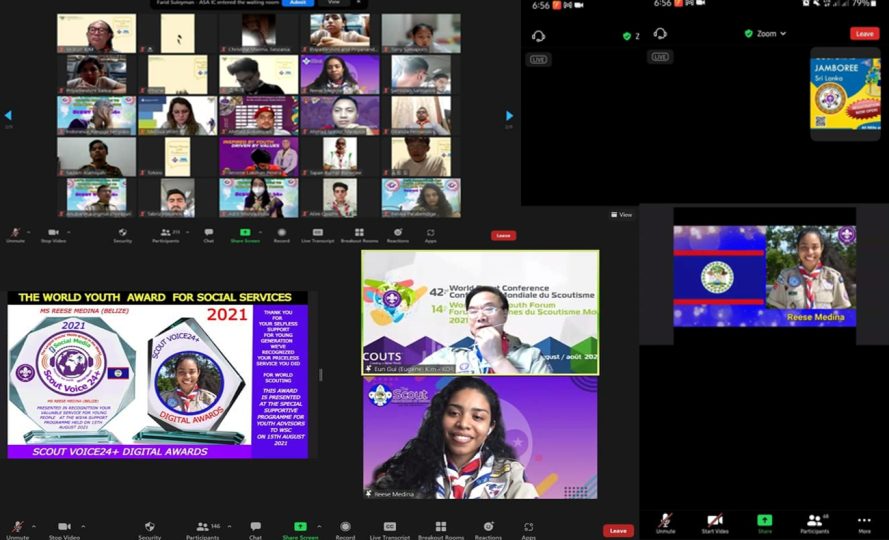Click Share Screen in bottom toolbar
This screenshot has height=540, width=889.
tap(300, 530)
